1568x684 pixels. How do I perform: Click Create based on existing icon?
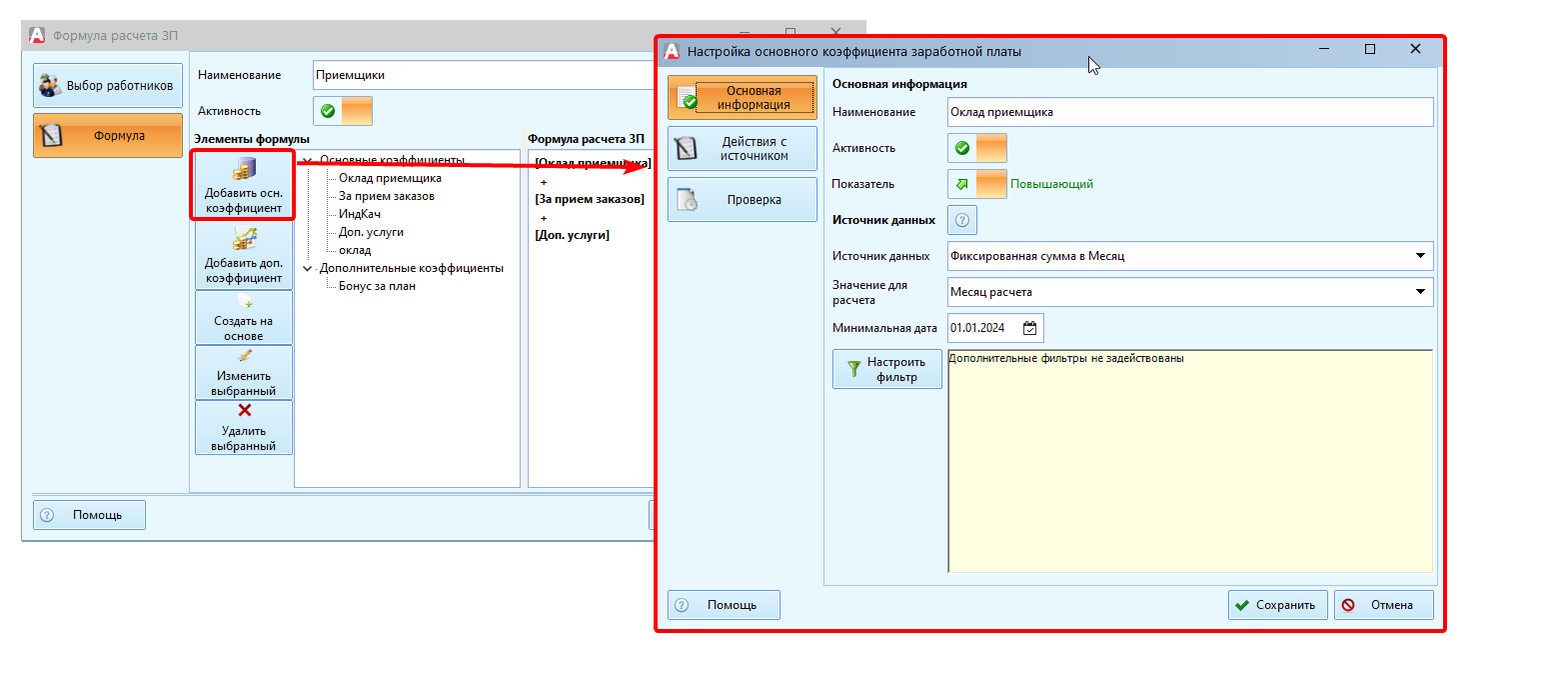click(x=244, y=303)
